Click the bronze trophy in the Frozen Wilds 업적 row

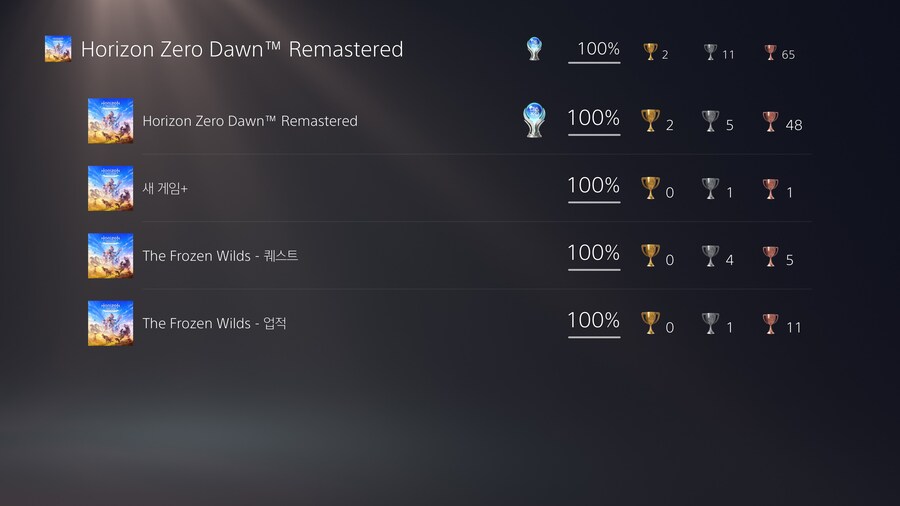pyautogui.click(x=770, y=323)
